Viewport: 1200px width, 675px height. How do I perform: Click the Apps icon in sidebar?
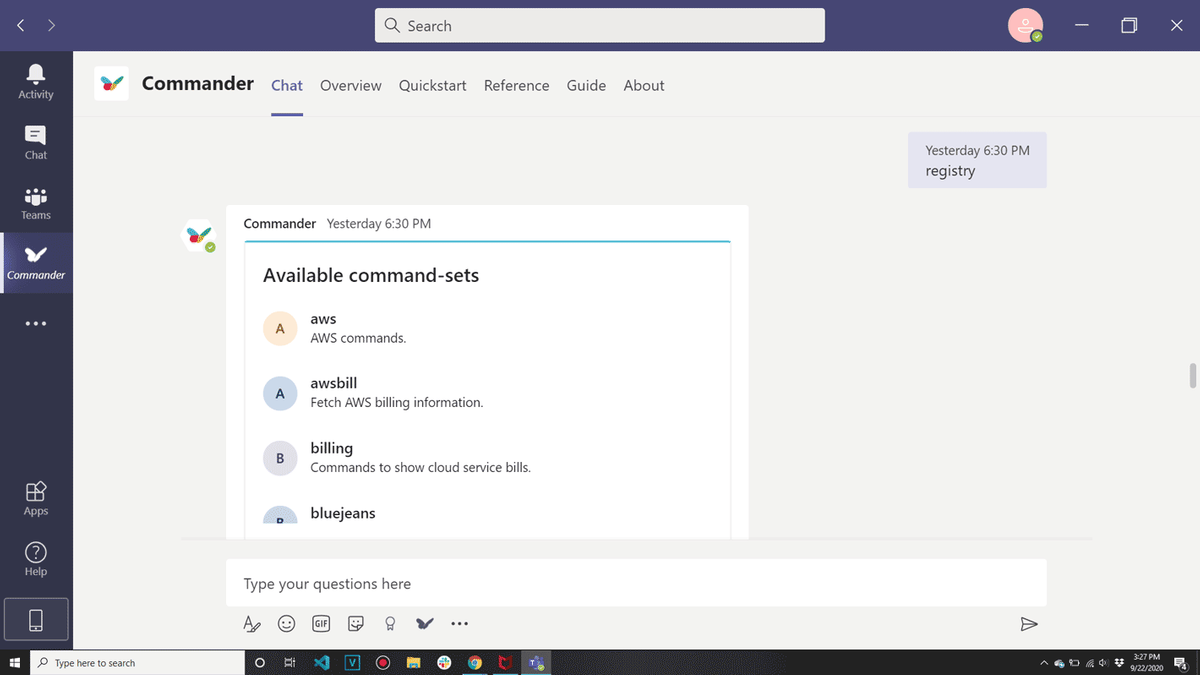tap(36, 498)
